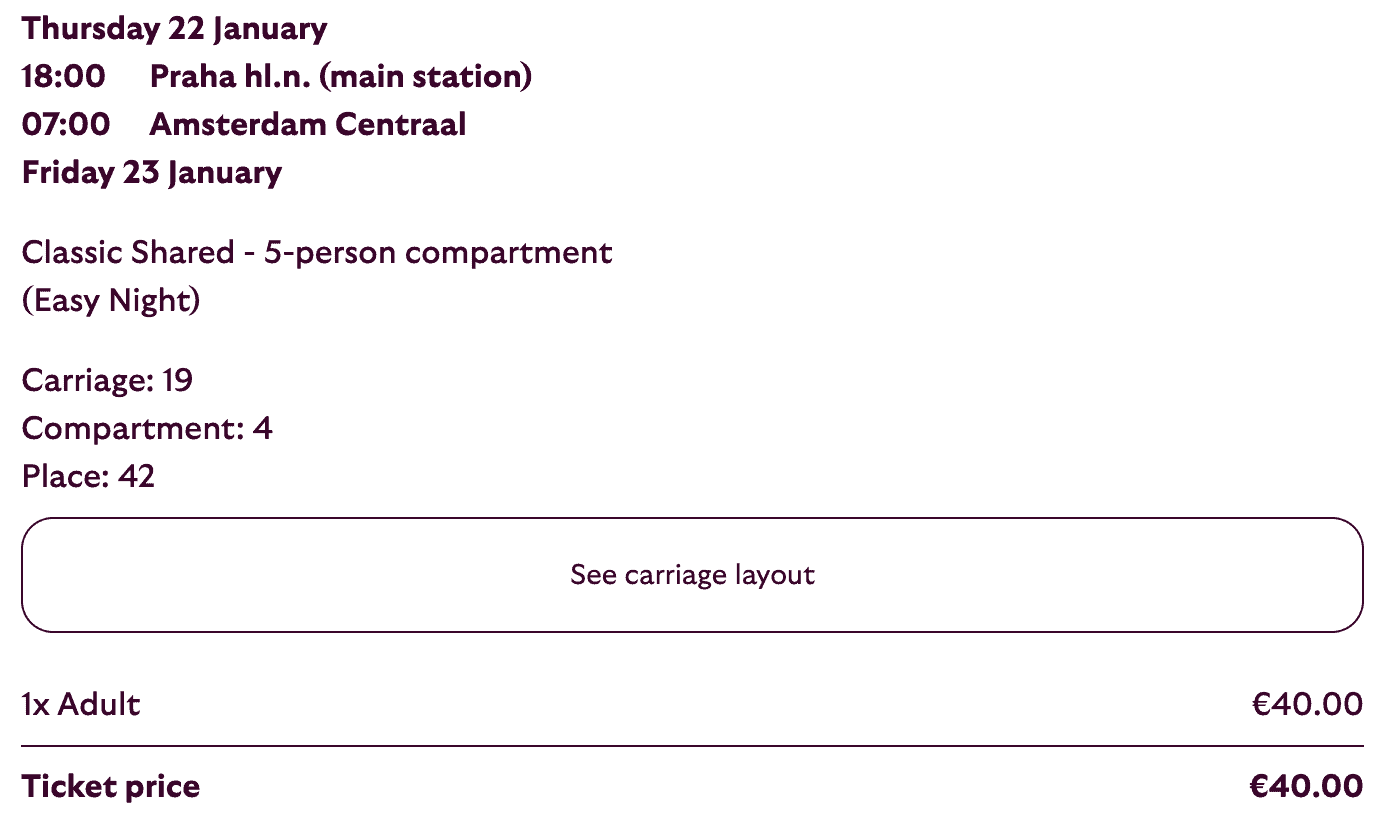Click the €40.00 price beside 1x Adult
The width and height of the screenshot is (1386, 828).
(x=1307, y=704)
